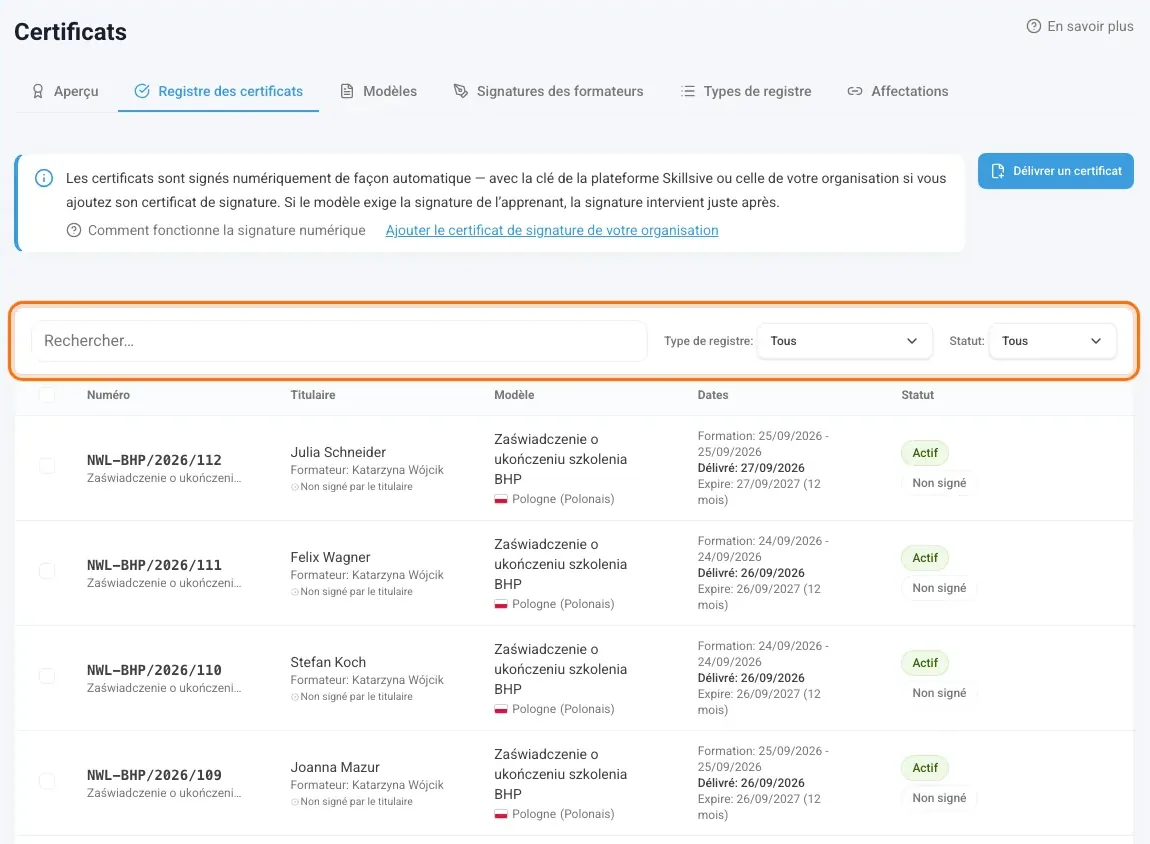The image size is (1150, 844).
Task: Click the clock icon under Julia Schneider
Action: pyautogui.click(x=295, y=487)
